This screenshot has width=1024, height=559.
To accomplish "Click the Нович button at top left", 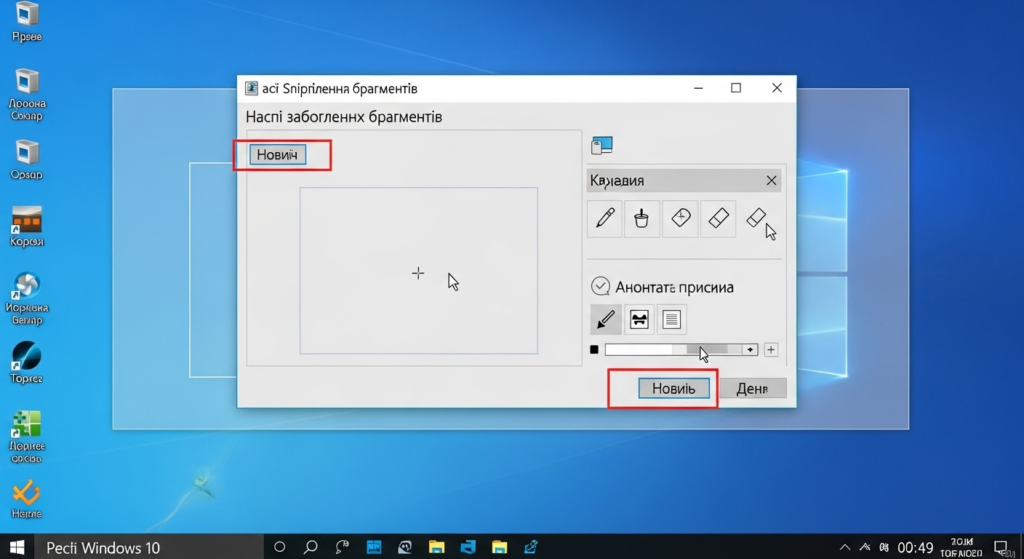I will (x=277, y=155).
